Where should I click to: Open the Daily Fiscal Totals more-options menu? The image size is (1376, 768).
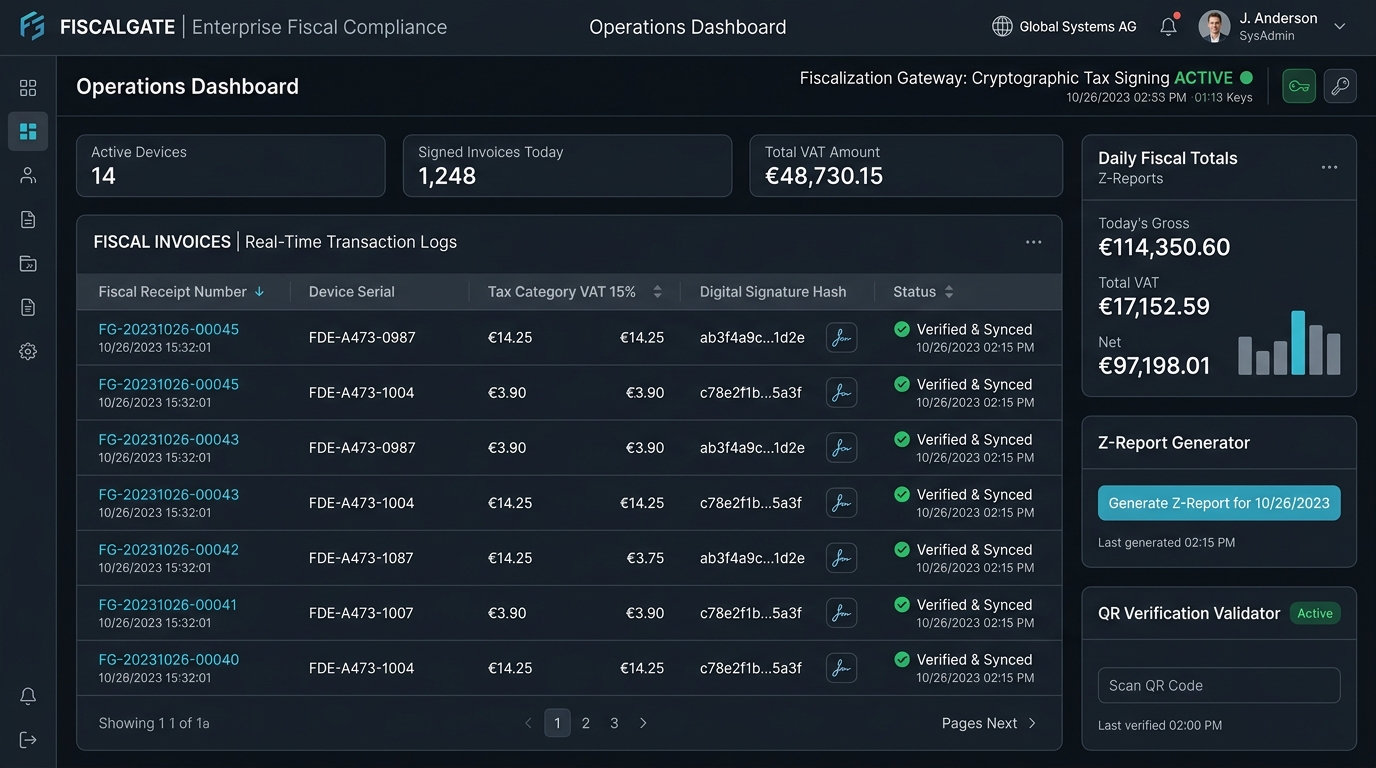coord(1329,167)
